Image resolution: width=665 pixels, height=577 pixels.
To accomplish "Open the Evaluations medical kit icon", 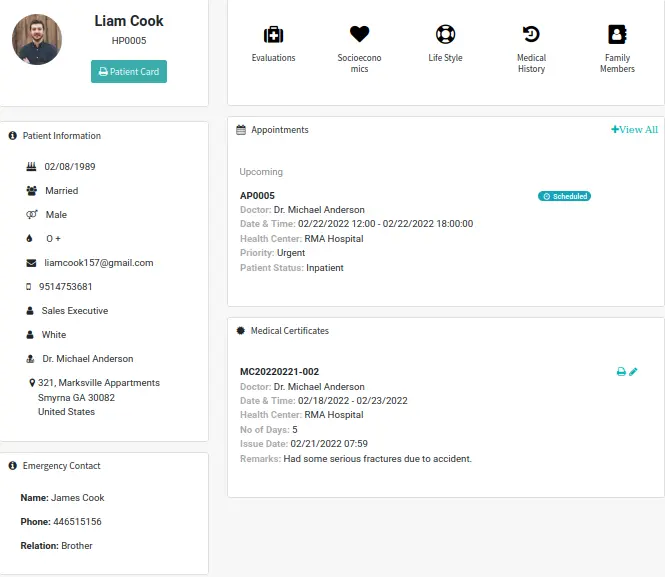I will [273, 35].
